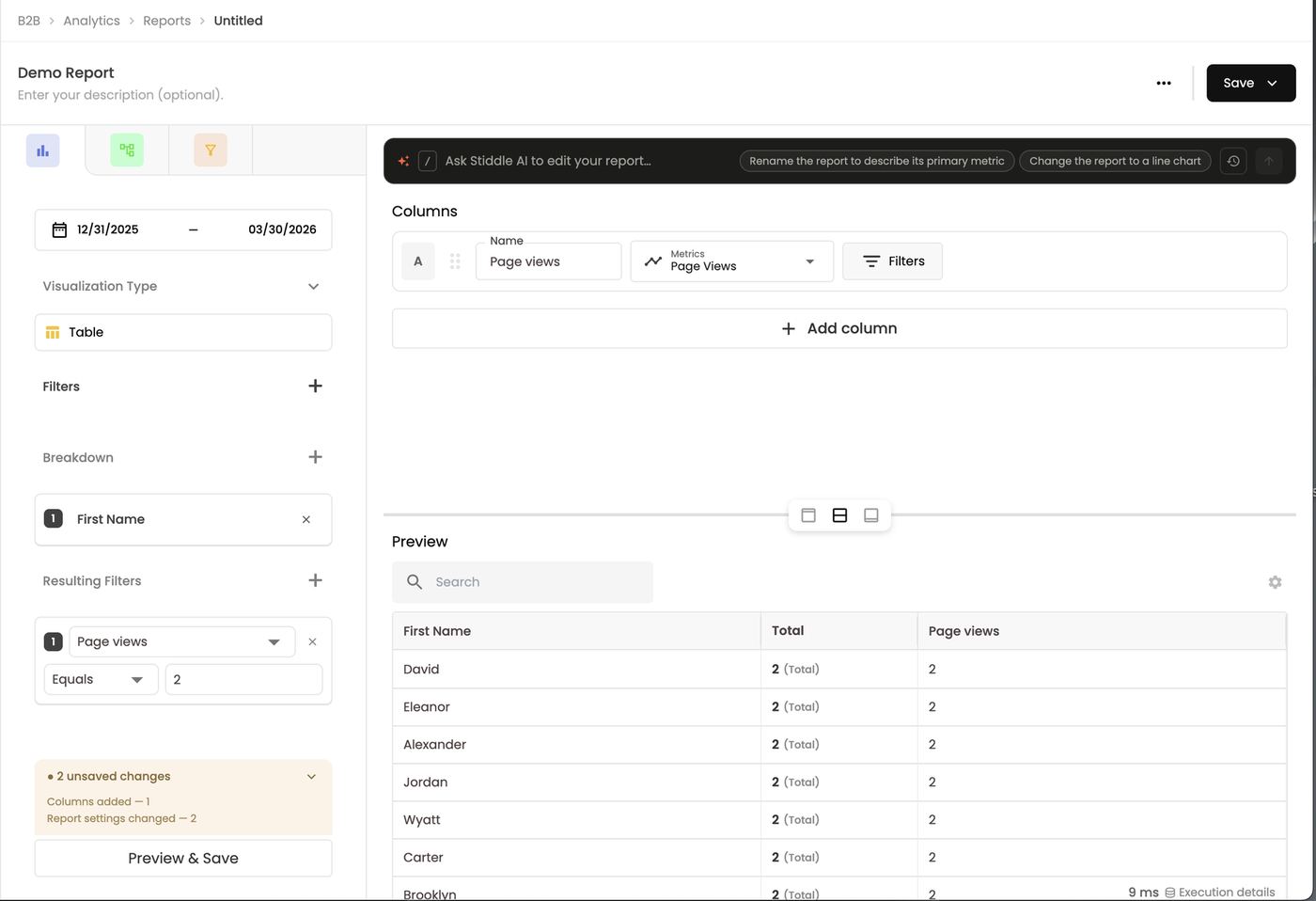The width and height of the screenshot is (1316, 901).
Task: Edit the column Name field 'Page views'
Action: [548, 261]
